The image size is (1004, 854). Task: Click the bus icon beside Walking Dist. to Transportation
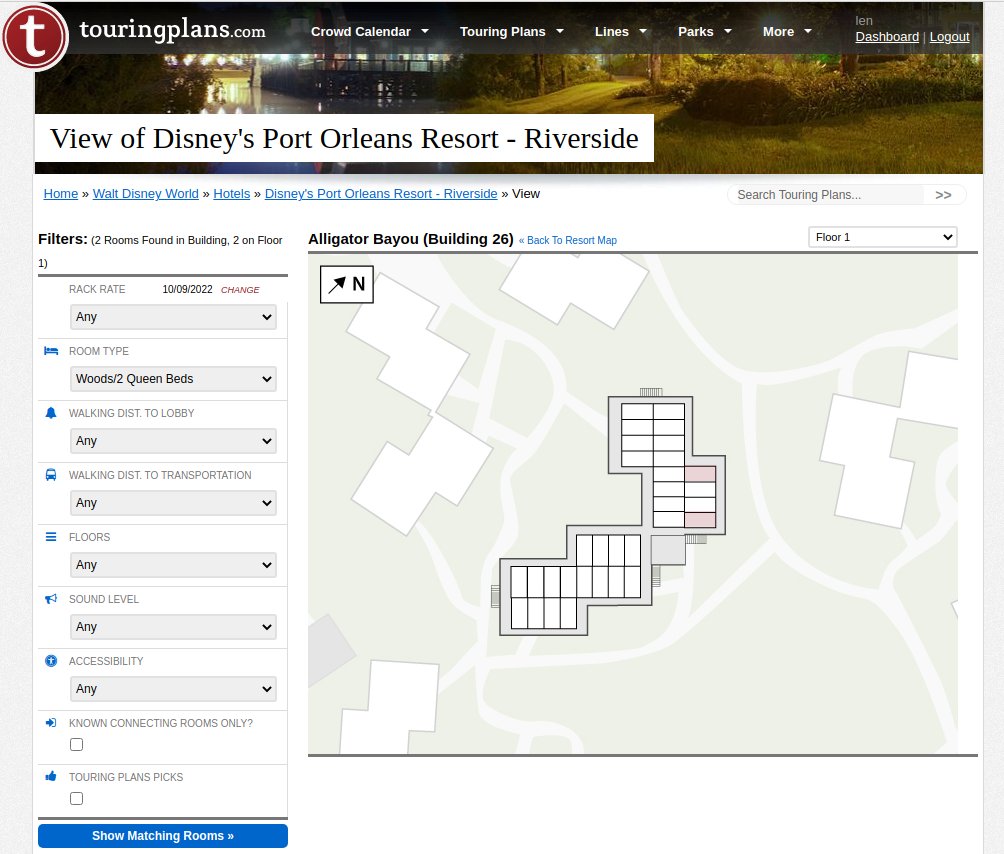point(51,475)
